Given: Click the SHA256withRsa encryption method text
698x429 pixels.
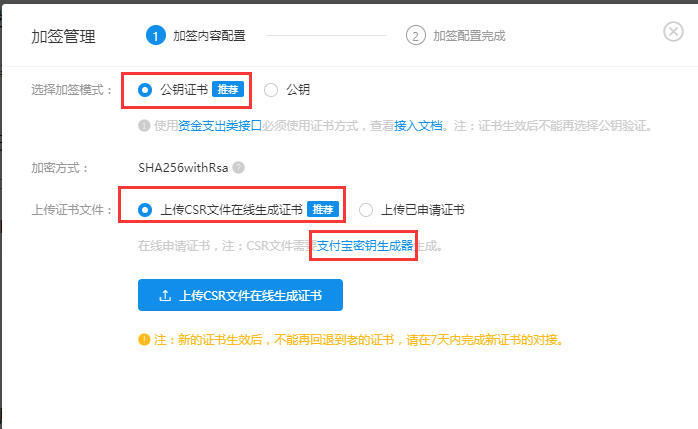Looking at the screenshot, I should pos(183,168).
